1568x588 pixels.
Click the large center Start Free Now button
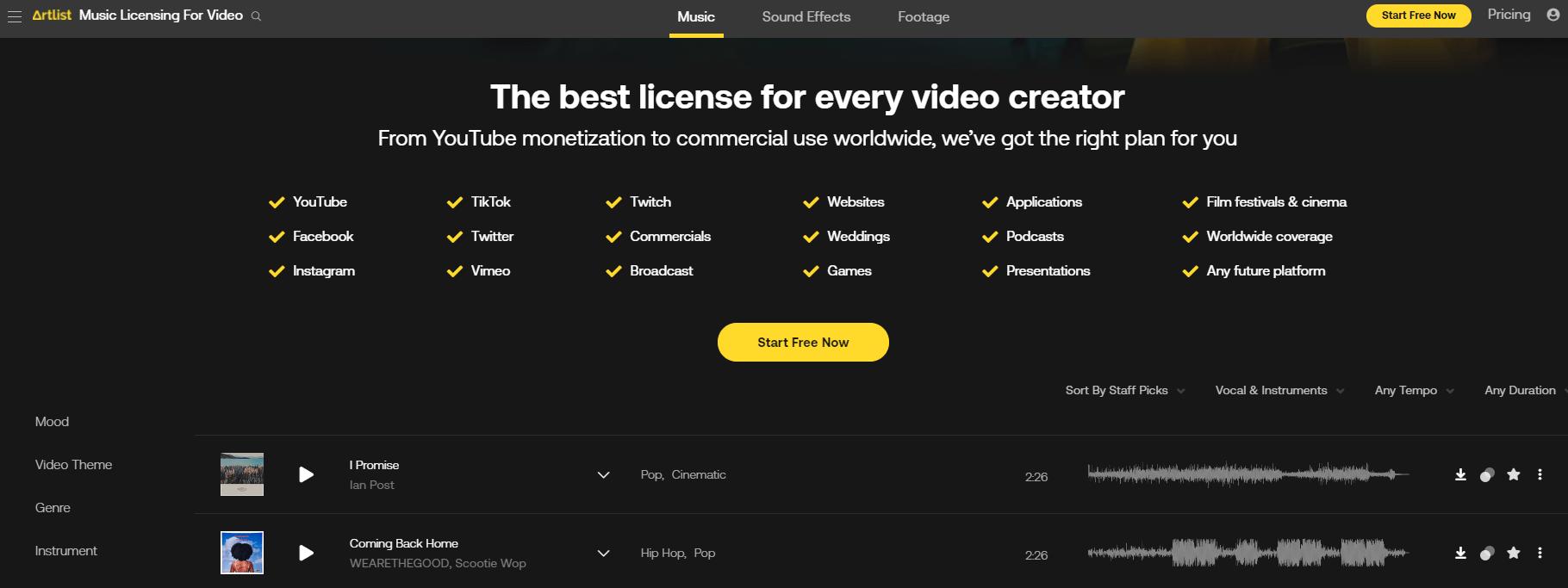click(803, 342)
